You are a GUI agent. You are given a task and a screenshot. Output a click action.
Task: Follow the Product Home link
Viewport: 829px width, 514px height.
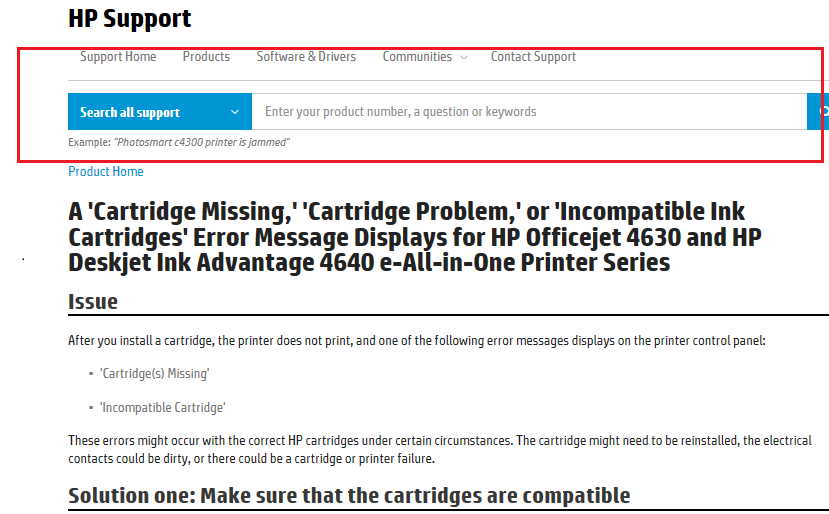click(x=106, y=171)
